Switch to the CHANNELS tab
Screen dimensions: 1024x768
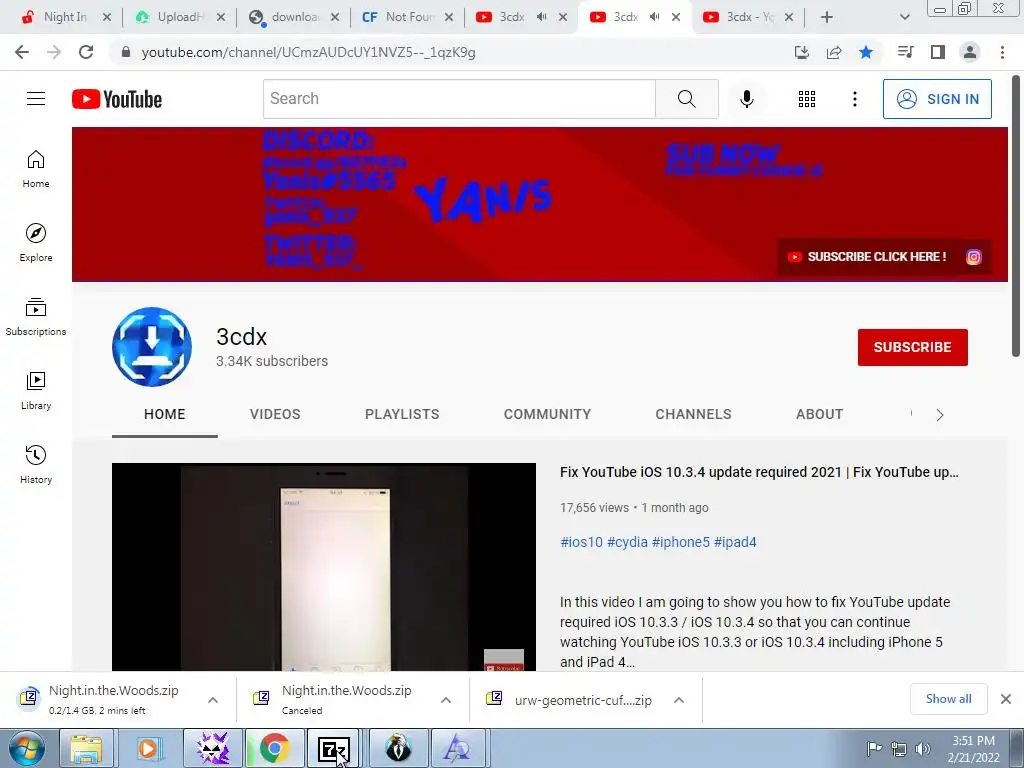point(694,414)
